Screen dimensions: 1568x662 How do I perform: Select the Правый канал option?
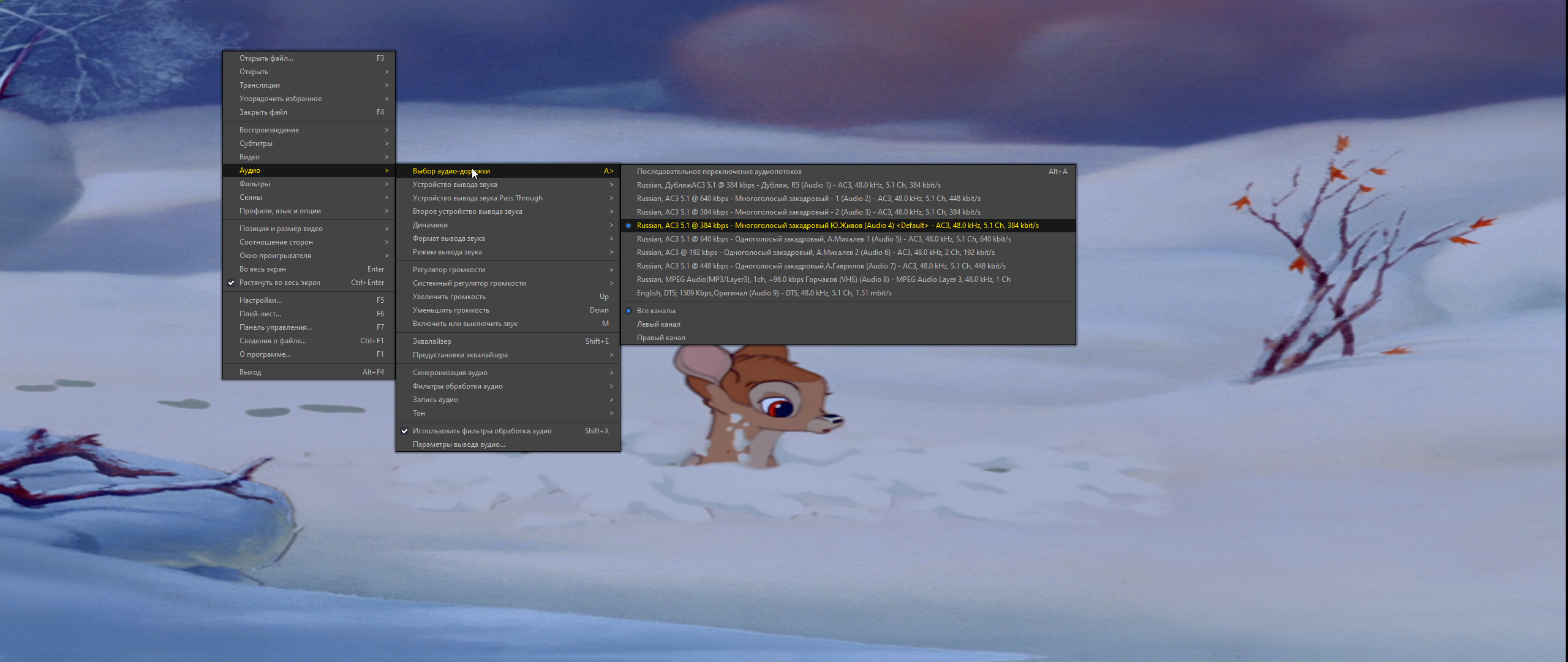click(x=661, y=338)
